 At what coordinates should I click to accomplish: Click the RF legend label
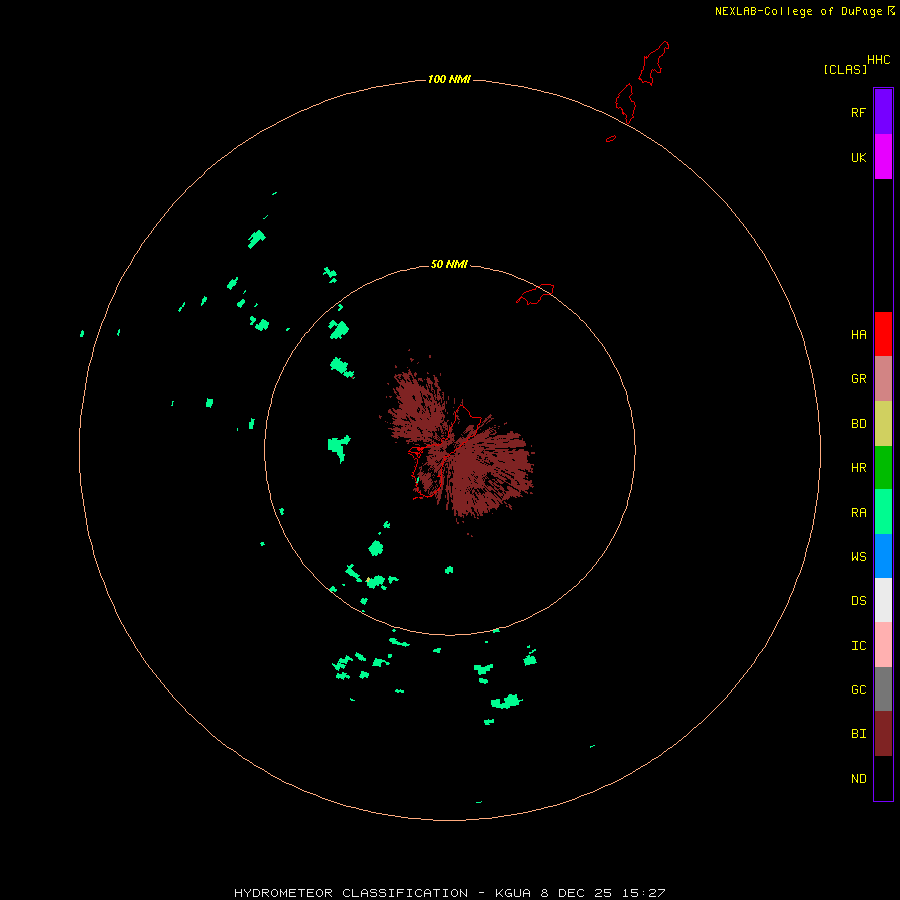tap(858, 112)
